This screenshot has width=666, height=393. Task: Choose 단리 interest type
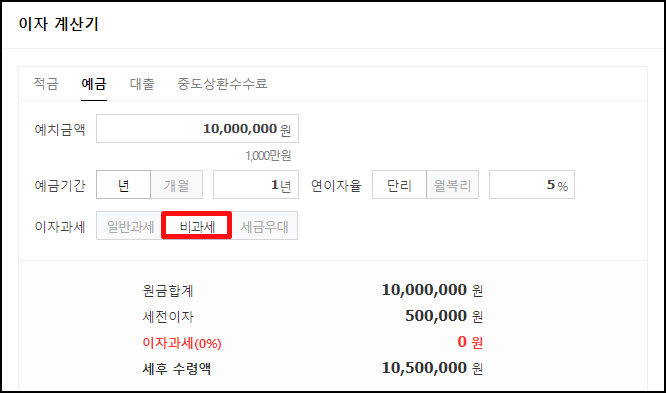[399, 185]
